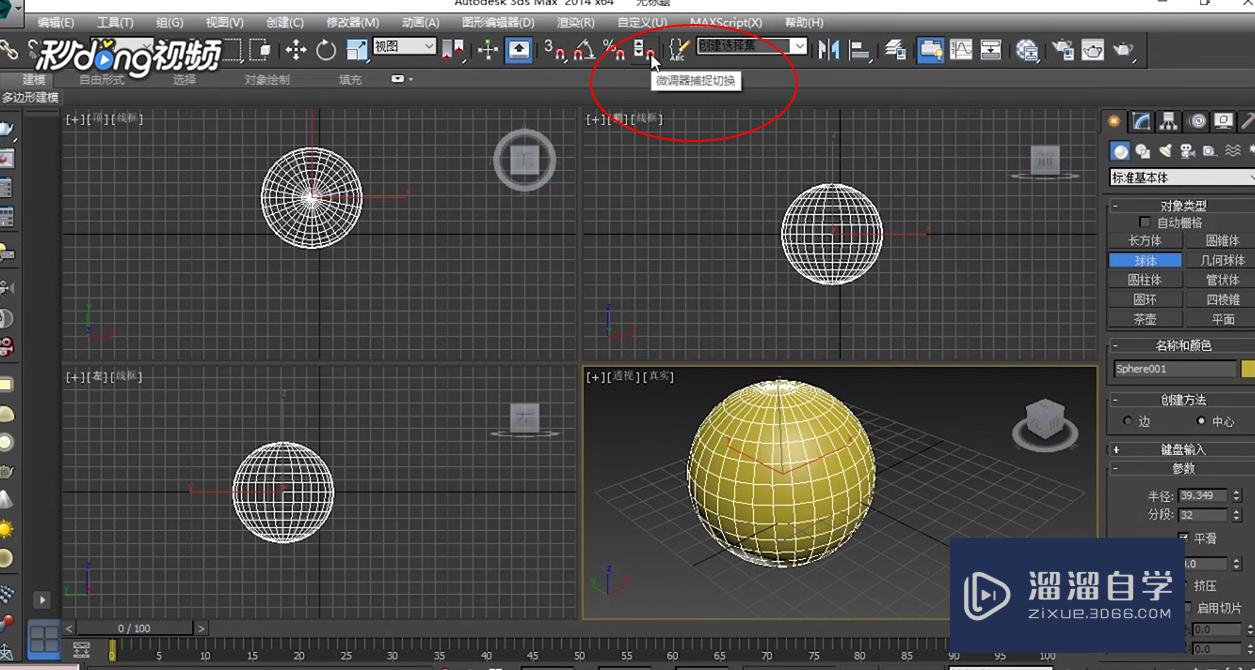Click the yellow object color swatch

1248,369
